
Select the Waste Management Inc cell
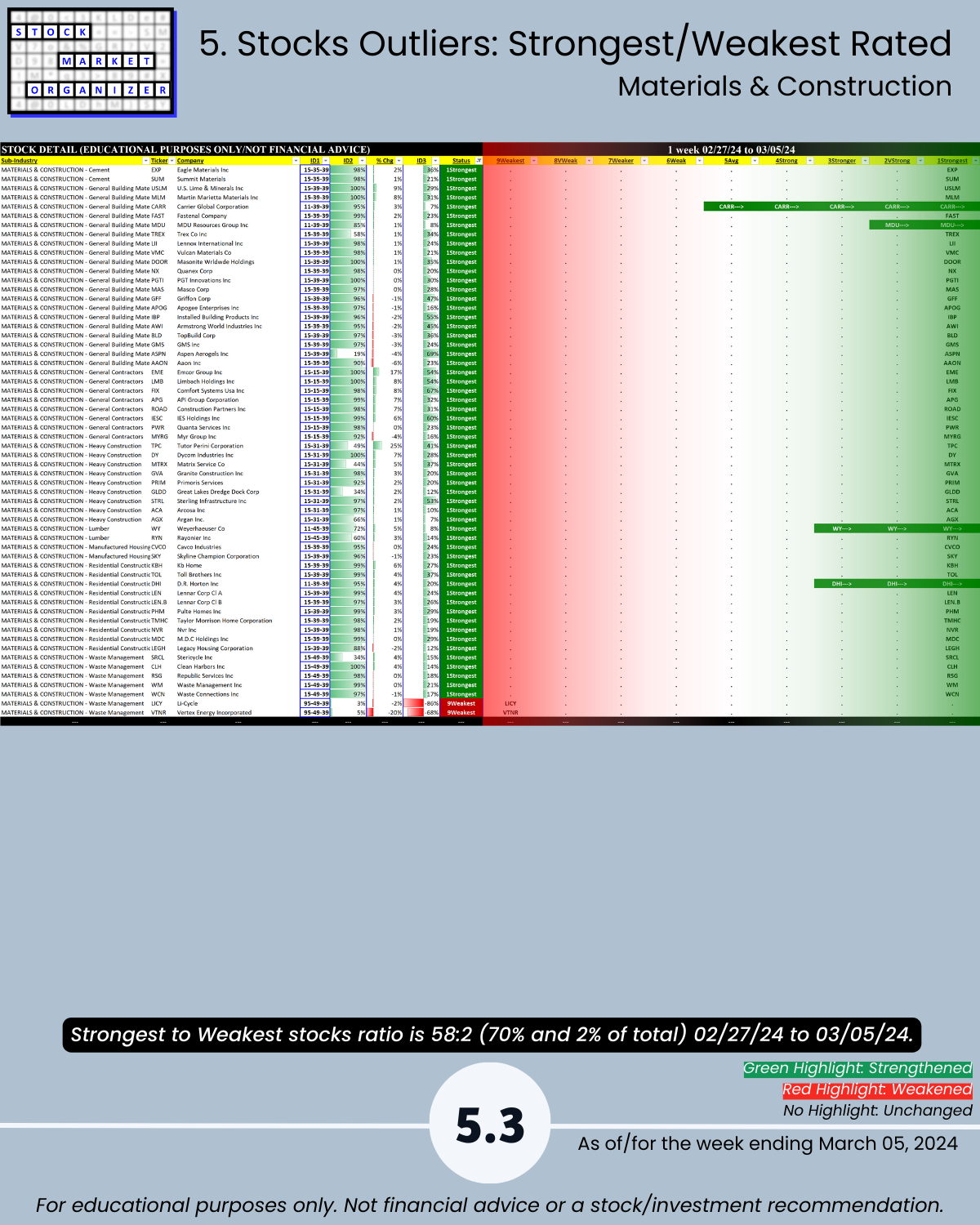click(238, 685)
